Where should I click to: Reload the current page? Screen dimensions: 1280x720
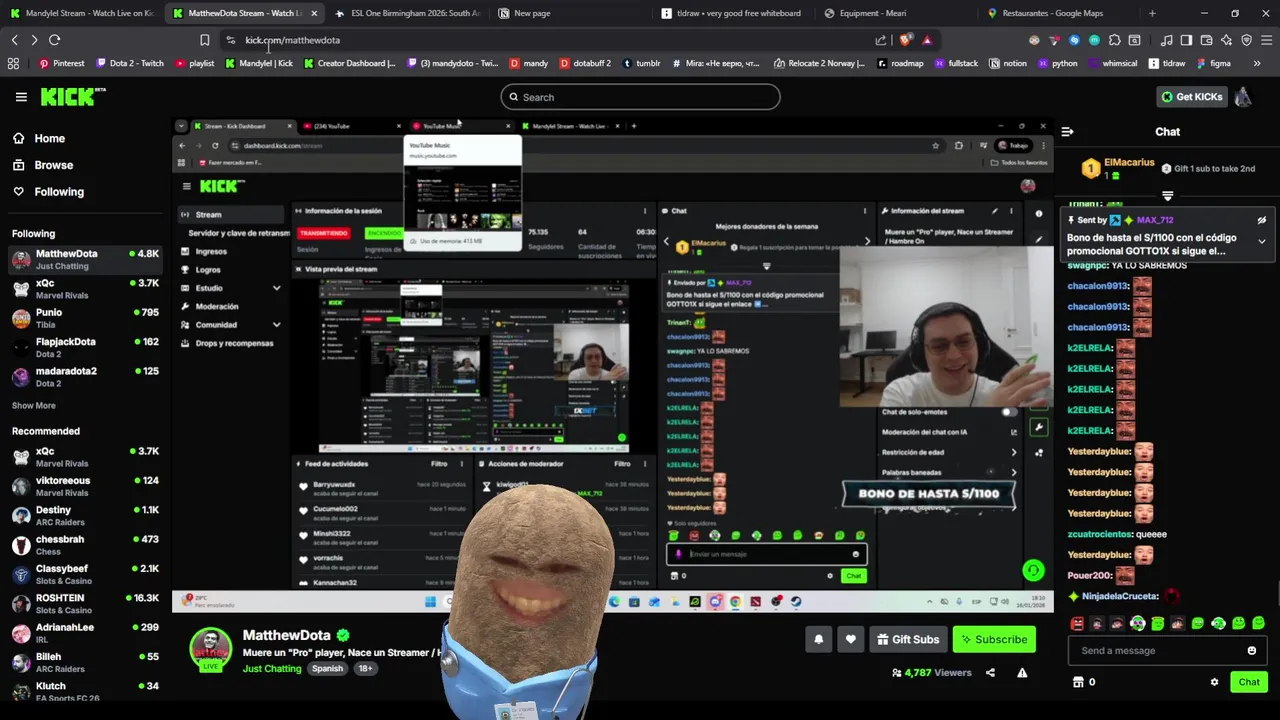click(55, 40)
